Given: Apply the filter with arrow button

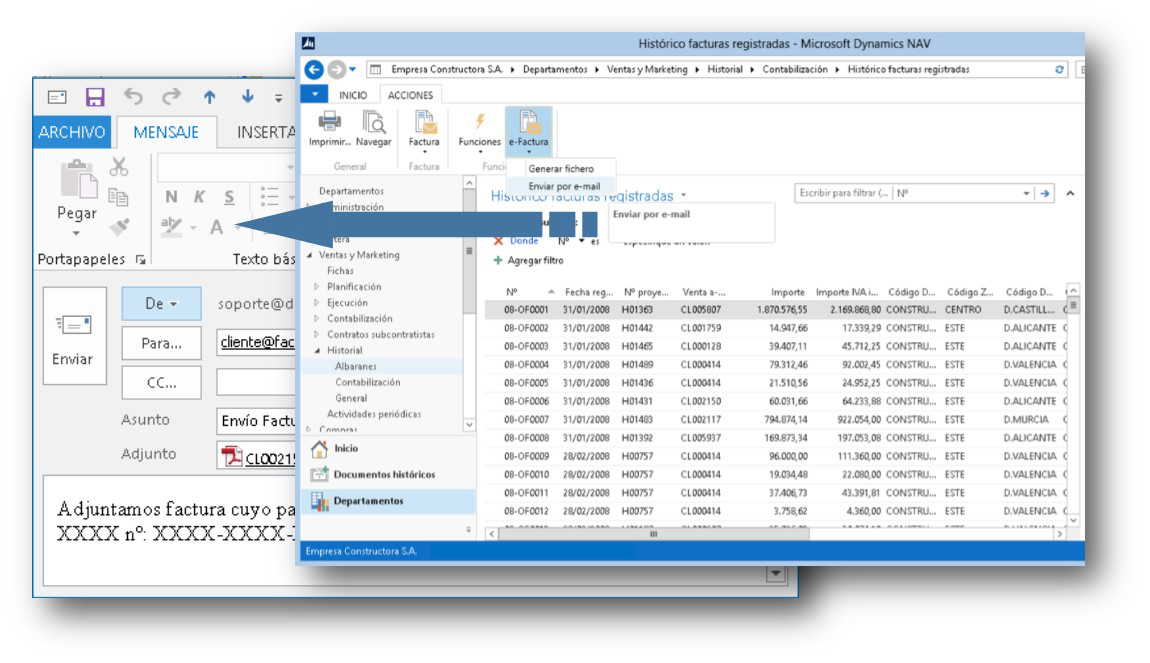Looking at the screenshot, I should pos(1044,194).
